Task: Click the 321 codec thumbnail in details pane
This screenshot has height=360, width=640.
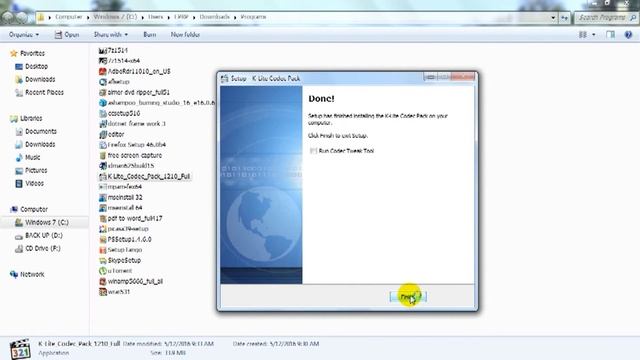Action: (x=20, y=349)
